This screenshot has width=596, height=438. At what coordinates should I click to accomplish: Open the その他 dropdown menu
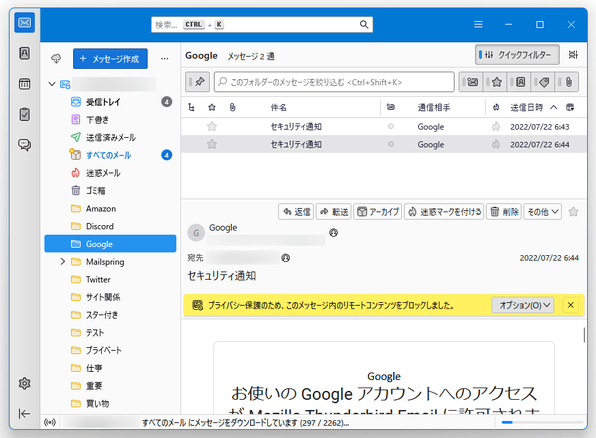(542, 212)
